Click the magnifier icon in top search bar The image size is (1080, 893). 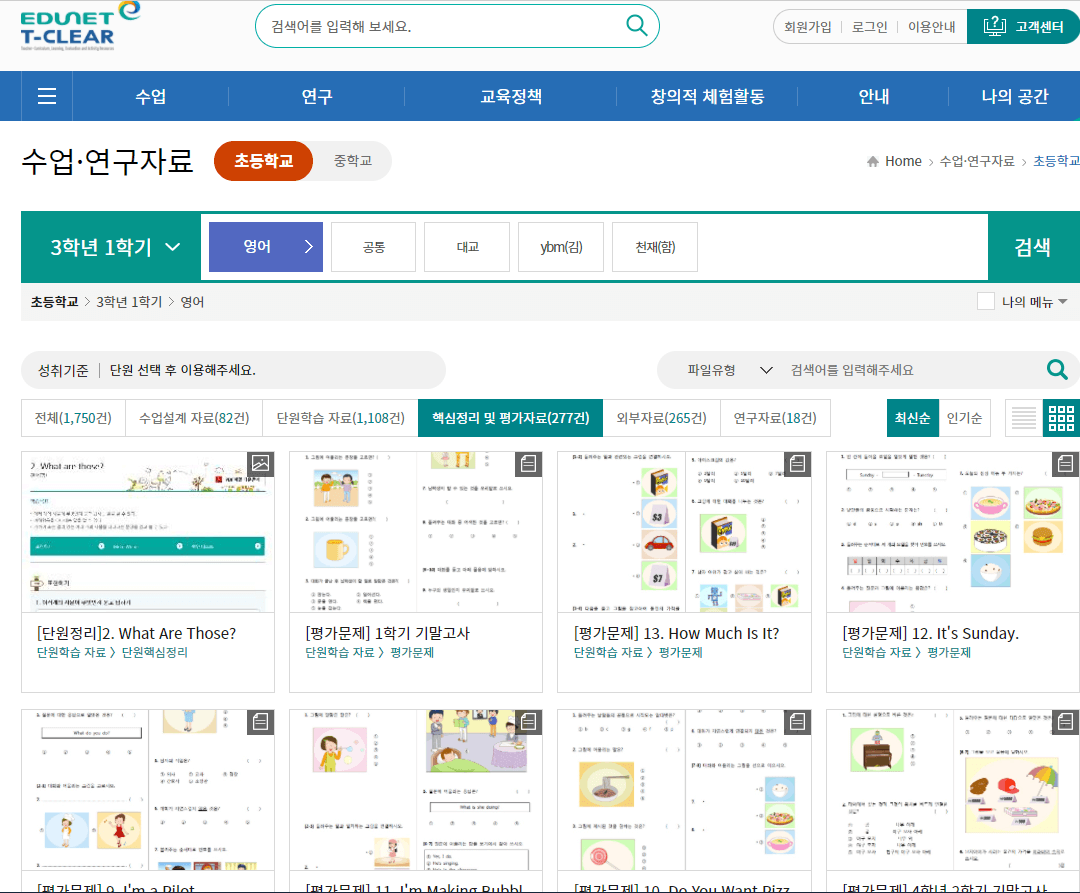click(636, 26)
